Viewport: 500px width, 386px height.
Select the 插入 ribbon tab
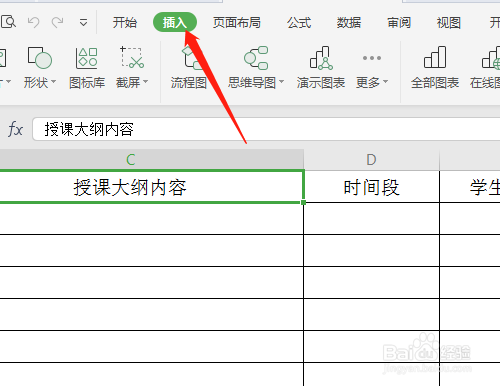(175, 23)
